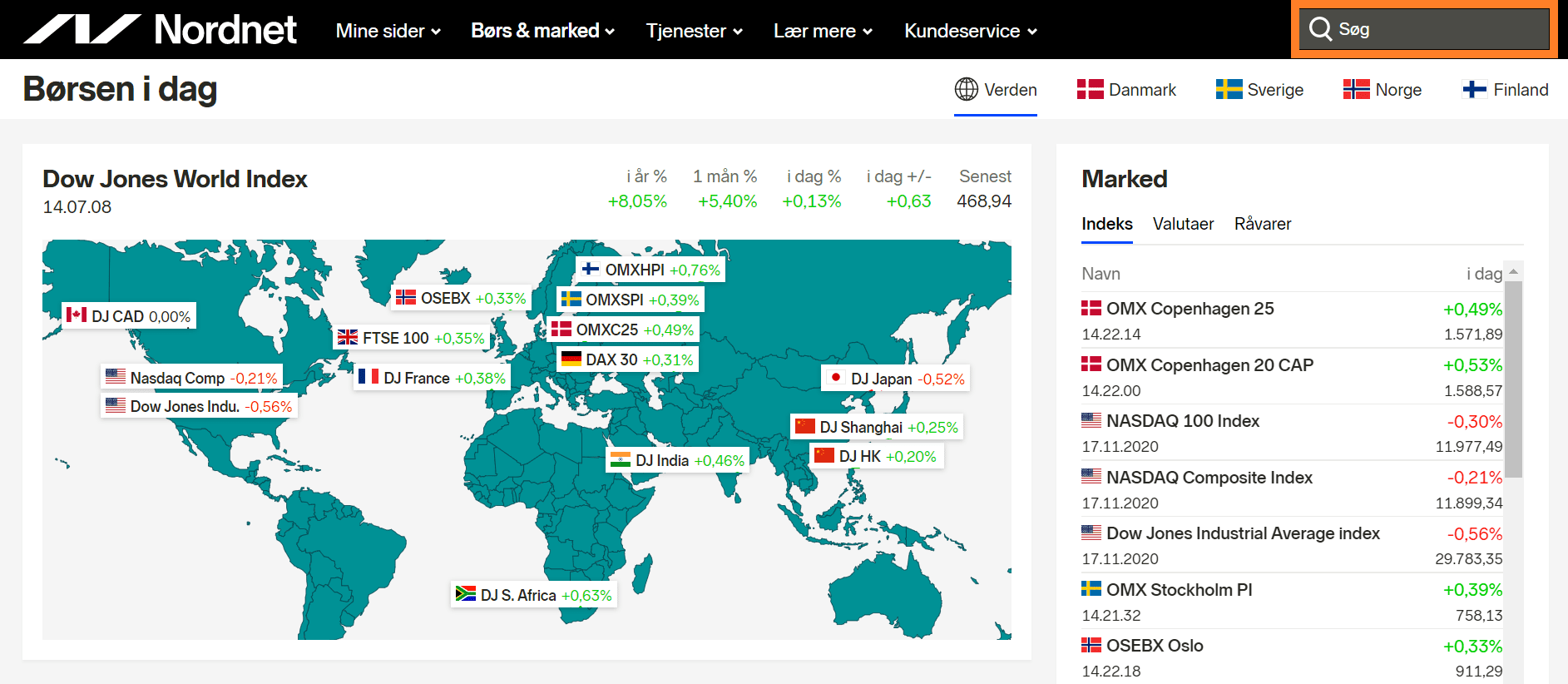The height and width of the screenshot is (684, 1568).
Task: Open the OMX Copenhagen 20 CAP link
Action: (1210, 365)
